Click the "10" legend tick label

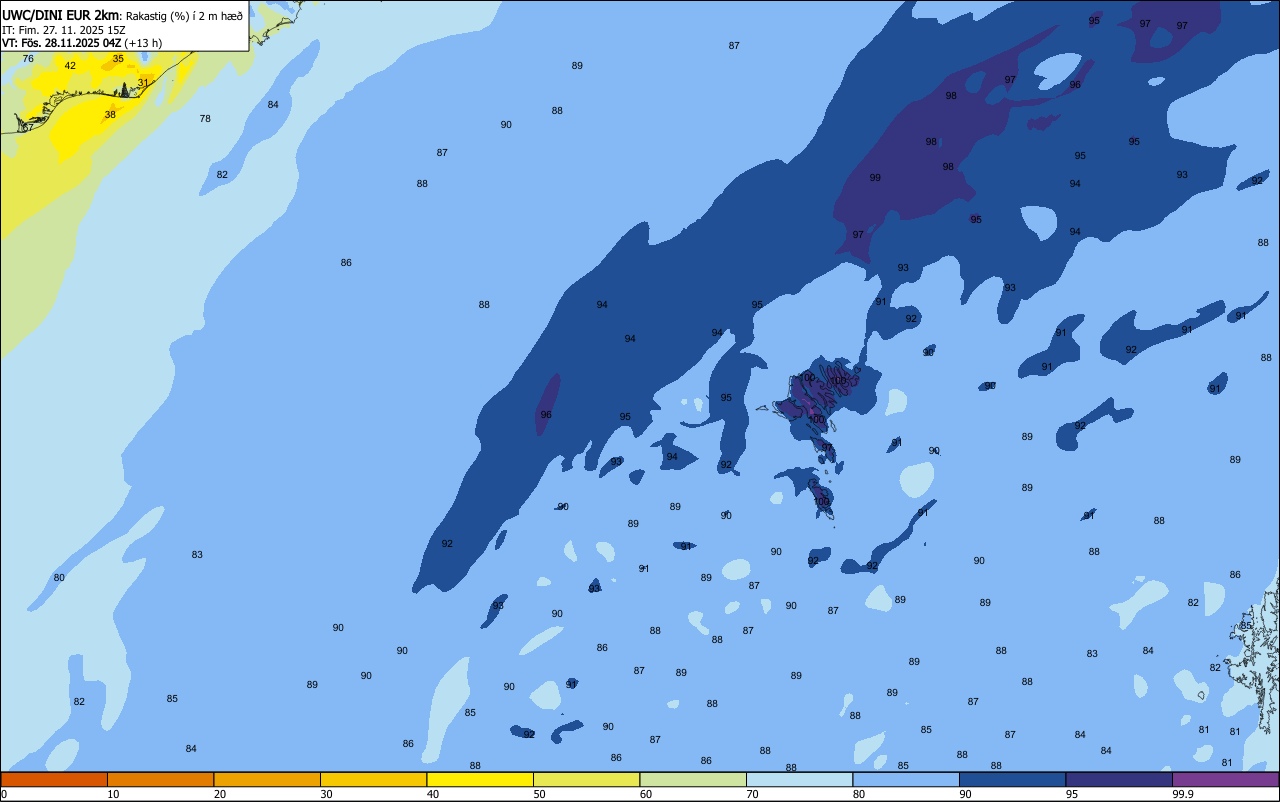(x=113, y=794)
